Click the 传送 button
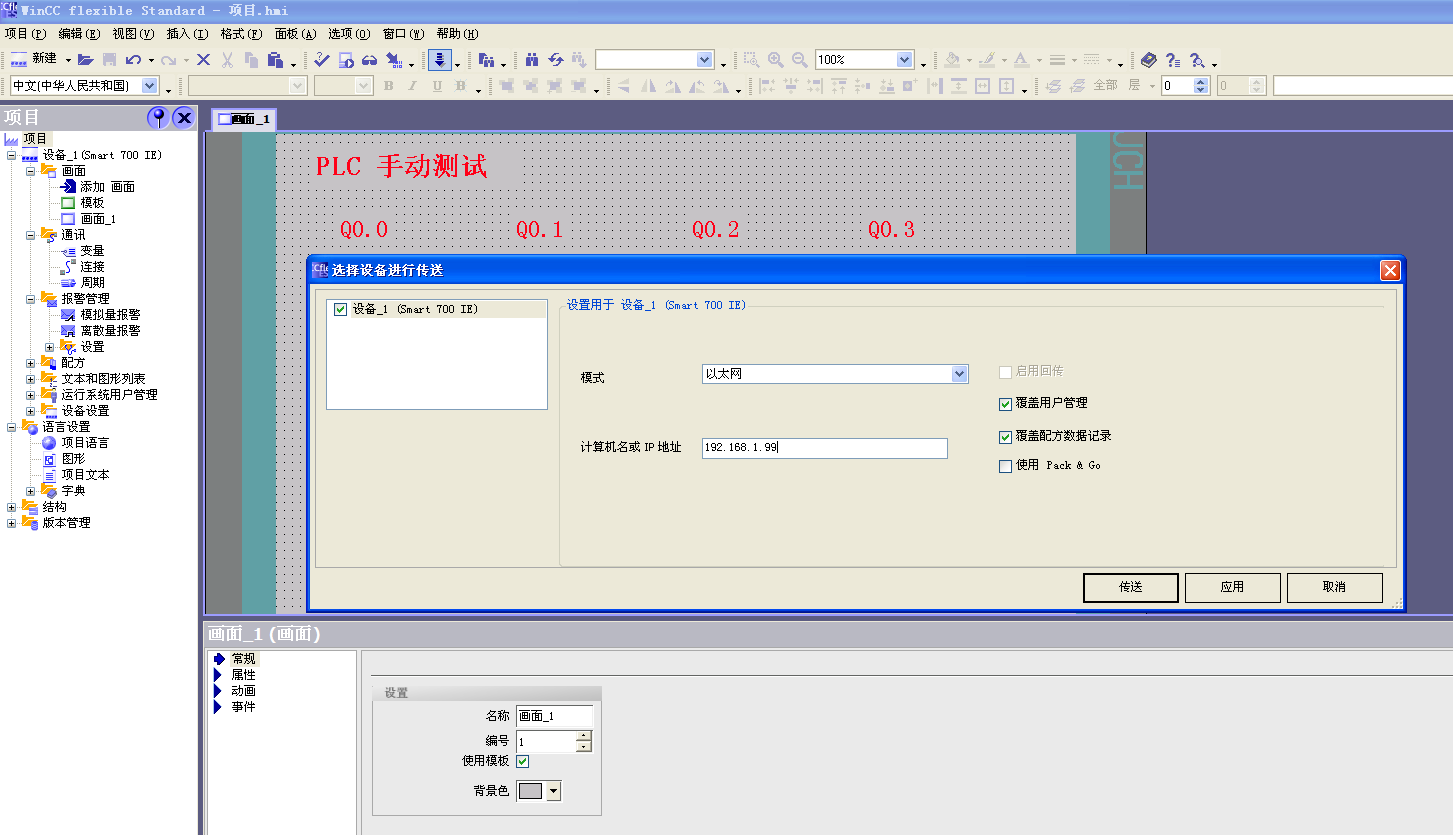 pyautogui.click(x=1131, y=587)
